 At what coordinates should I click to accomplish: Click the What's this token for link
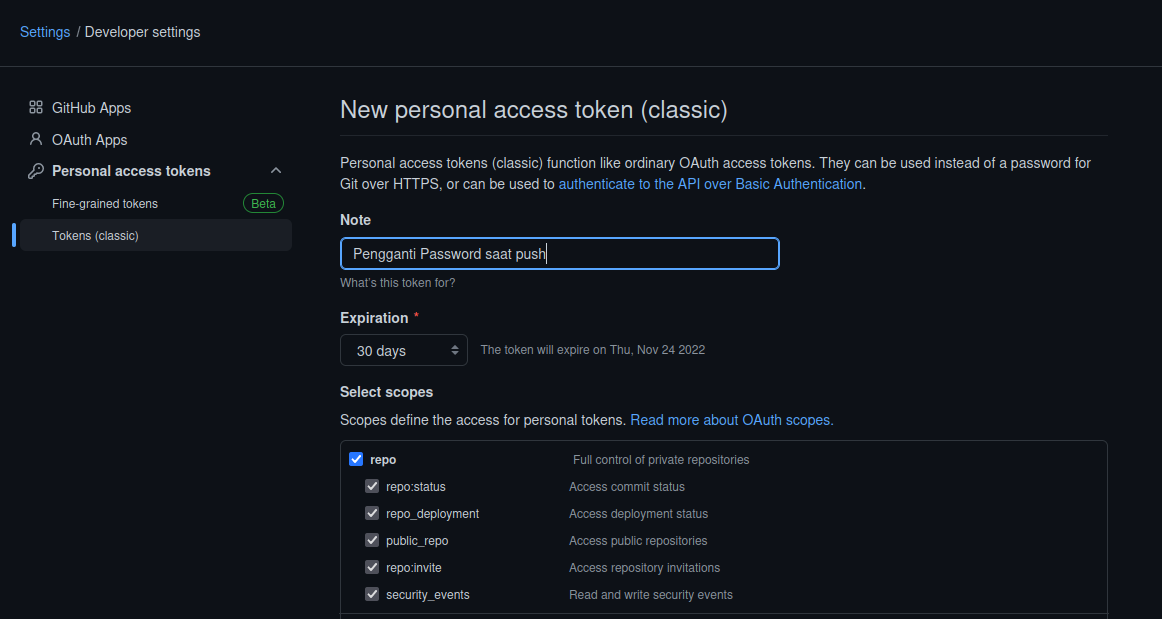pos(397,282)
